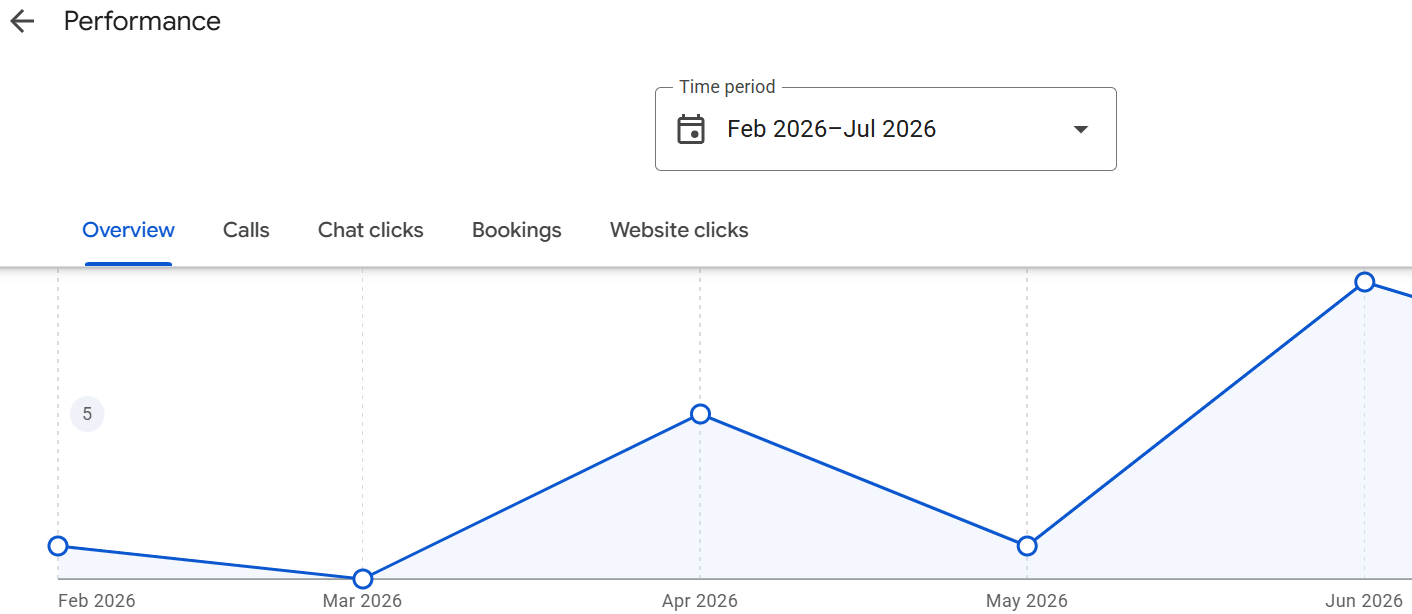Click the 5 axis value badge
1412x614 pixels.
pyautogui.click(x=87, y=414)
